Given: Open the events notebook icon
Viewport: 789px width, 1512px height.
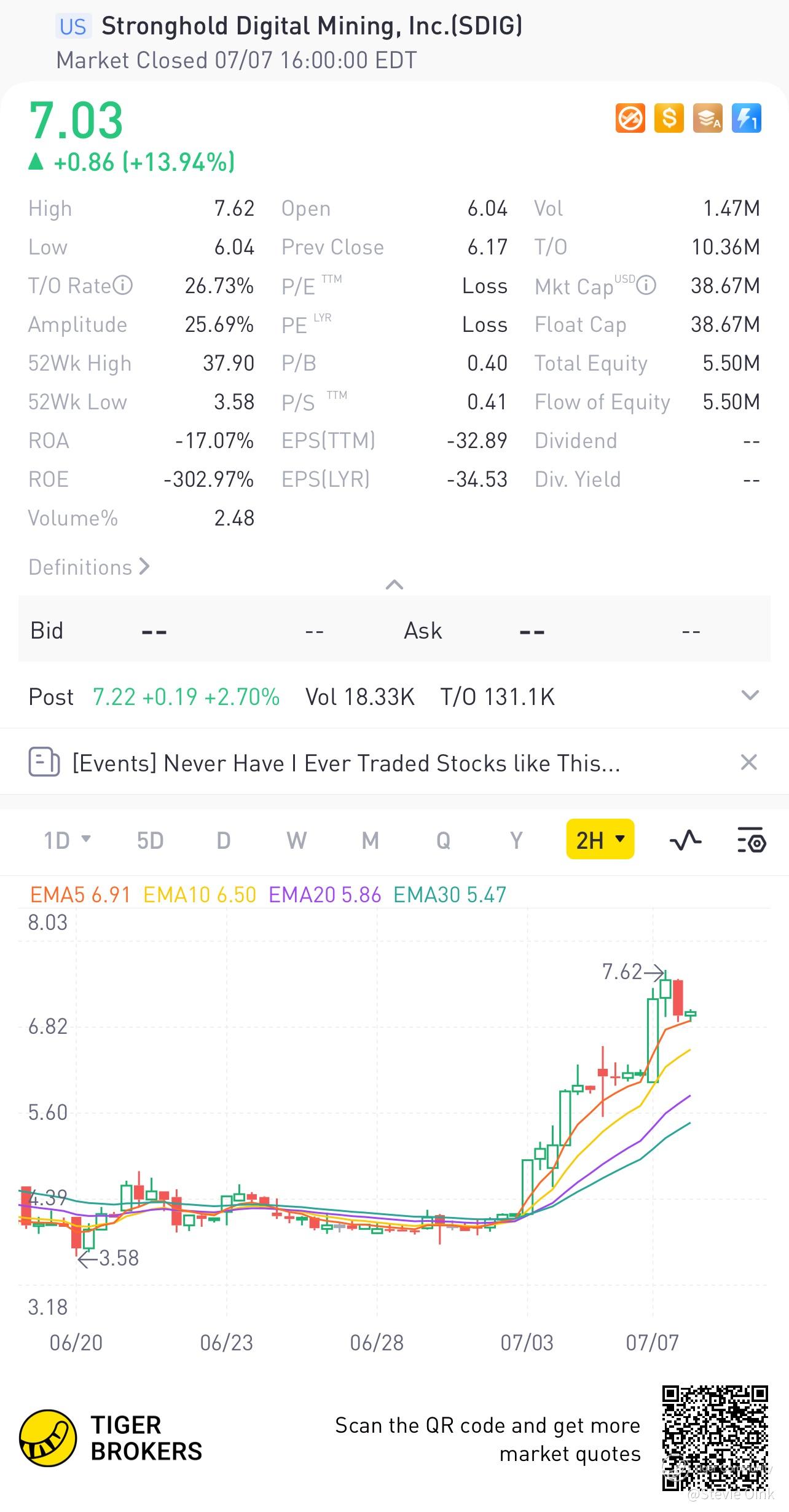Looking at the screenshot, I should coord(44,762).
